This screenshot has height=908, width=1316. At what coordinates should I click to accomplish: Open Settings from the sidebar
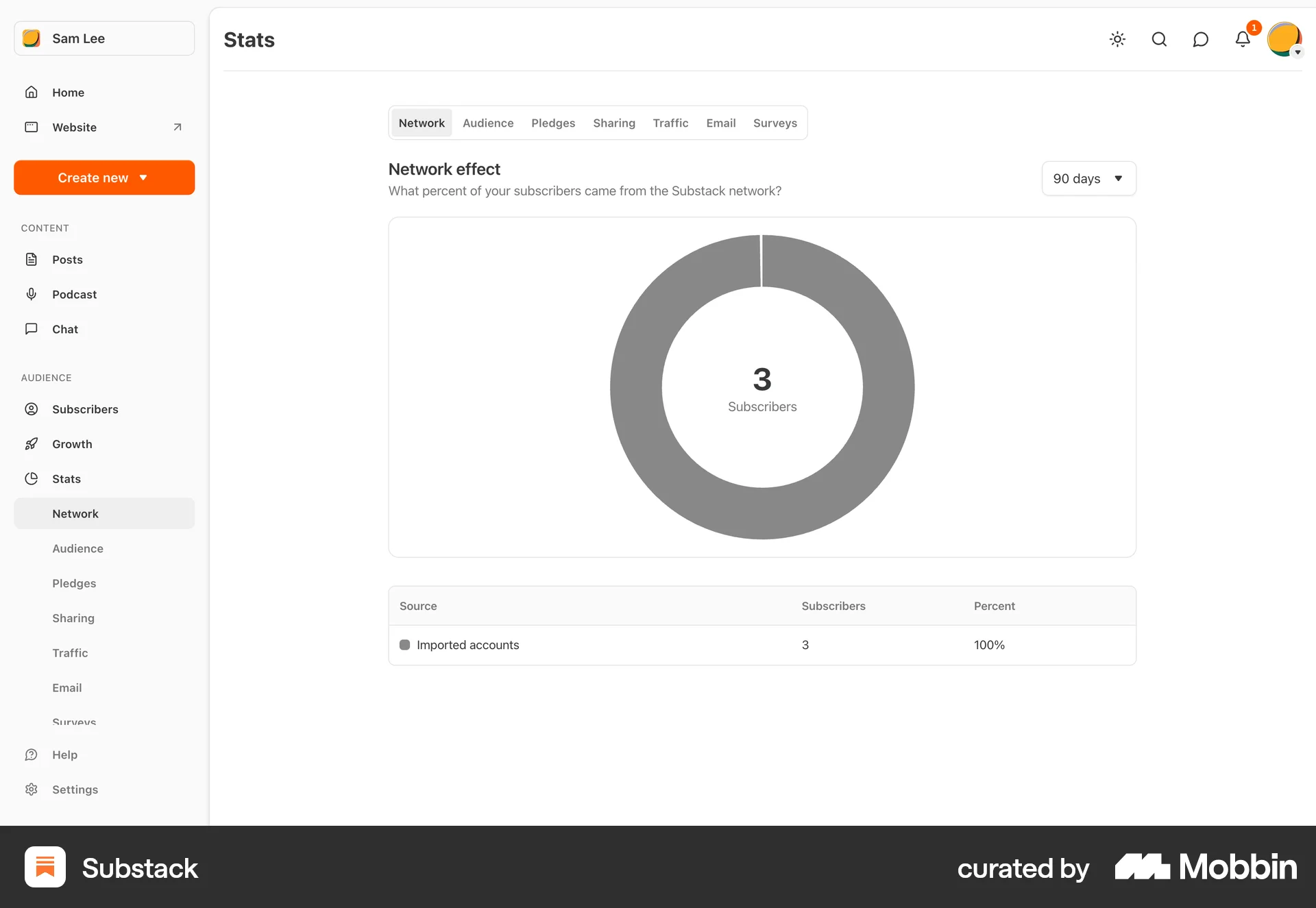[x=75, y=789]
